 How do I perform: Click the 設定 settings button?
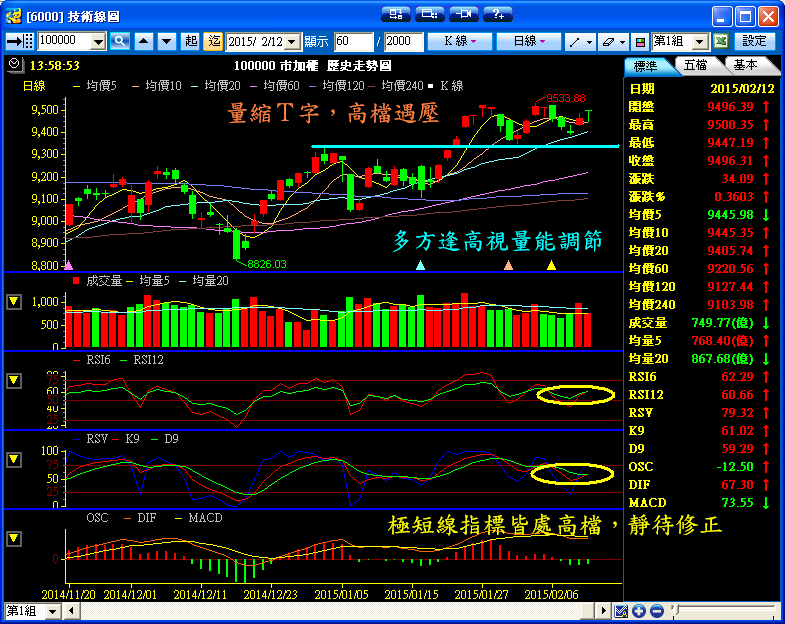[755, 41]
